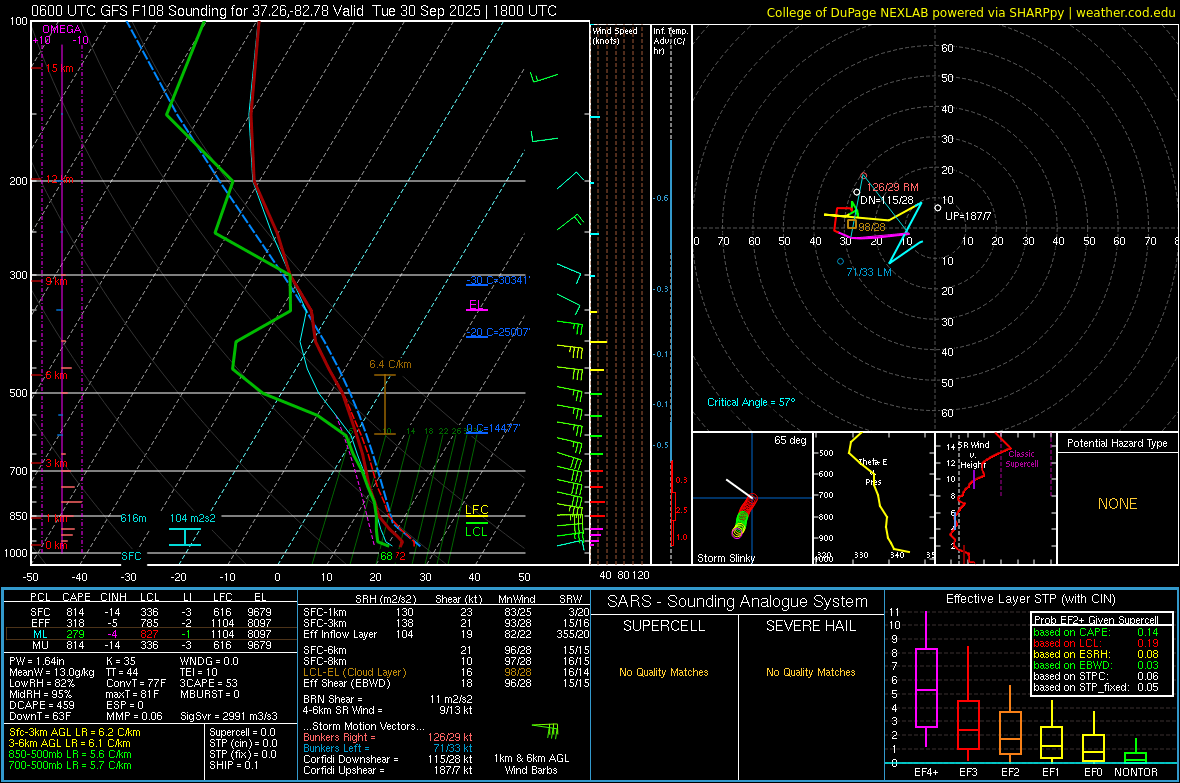The width and height of the screenshot is (1180, 783).
Task: Click the Wind Speed (knots) panel header
Action: [615, 35]
